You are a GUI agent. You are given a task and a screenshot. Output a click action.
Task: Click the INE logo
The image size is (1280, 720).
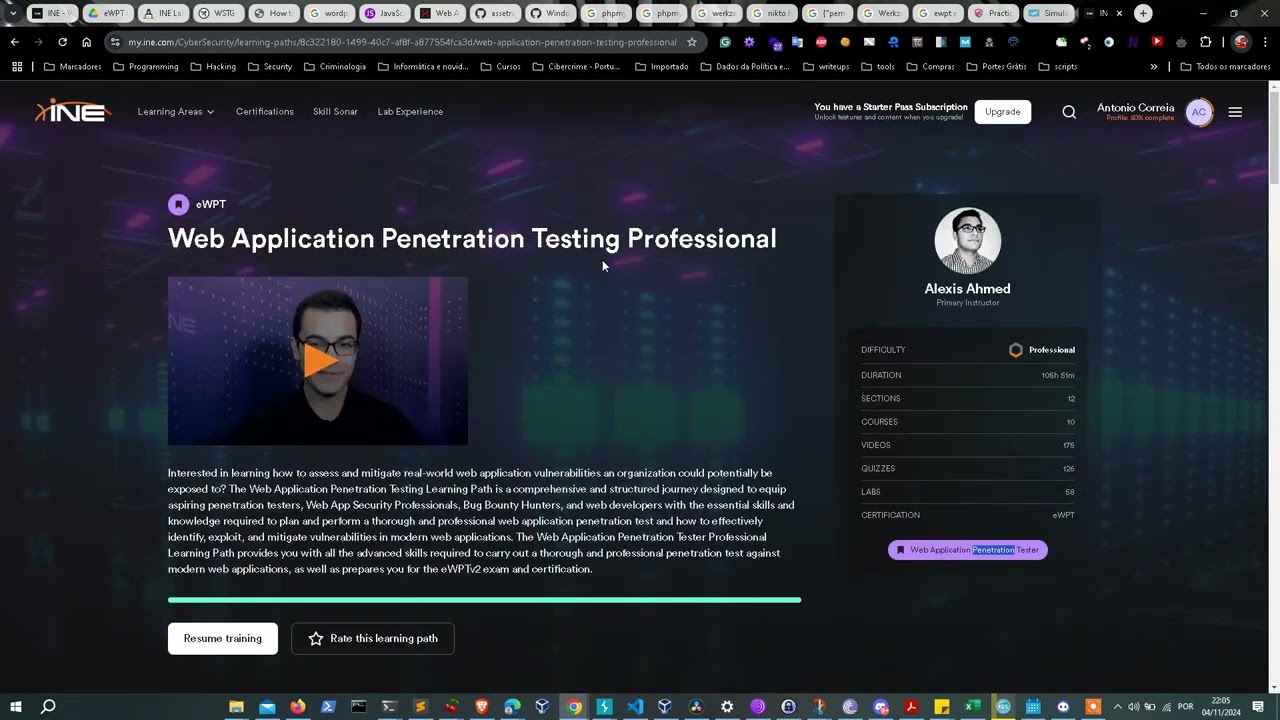72,111
